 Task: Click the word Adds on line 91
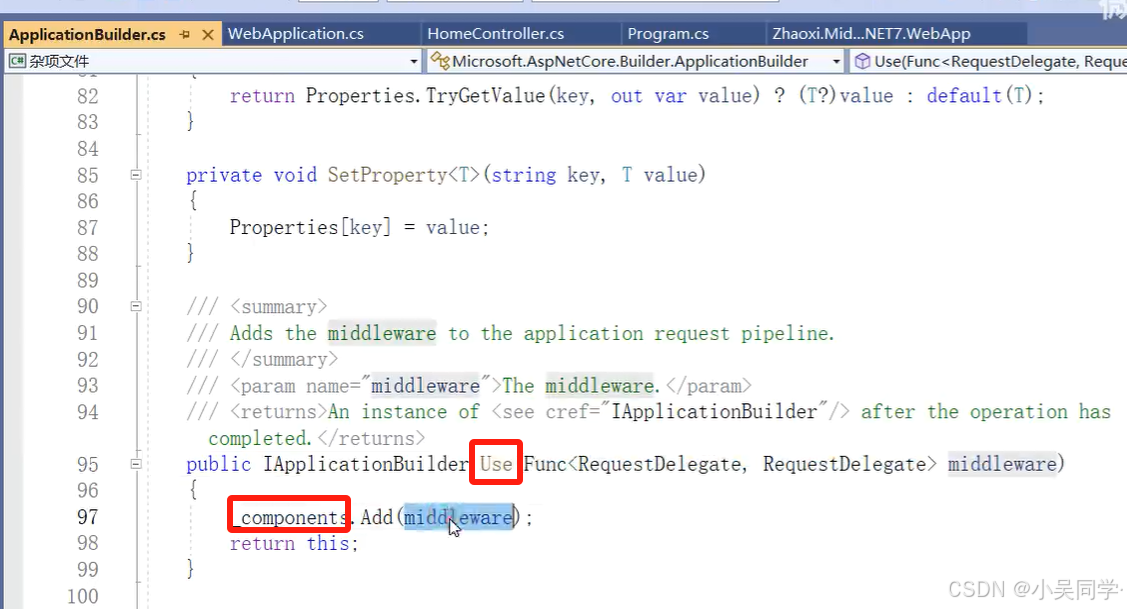[x=252, y=333]
